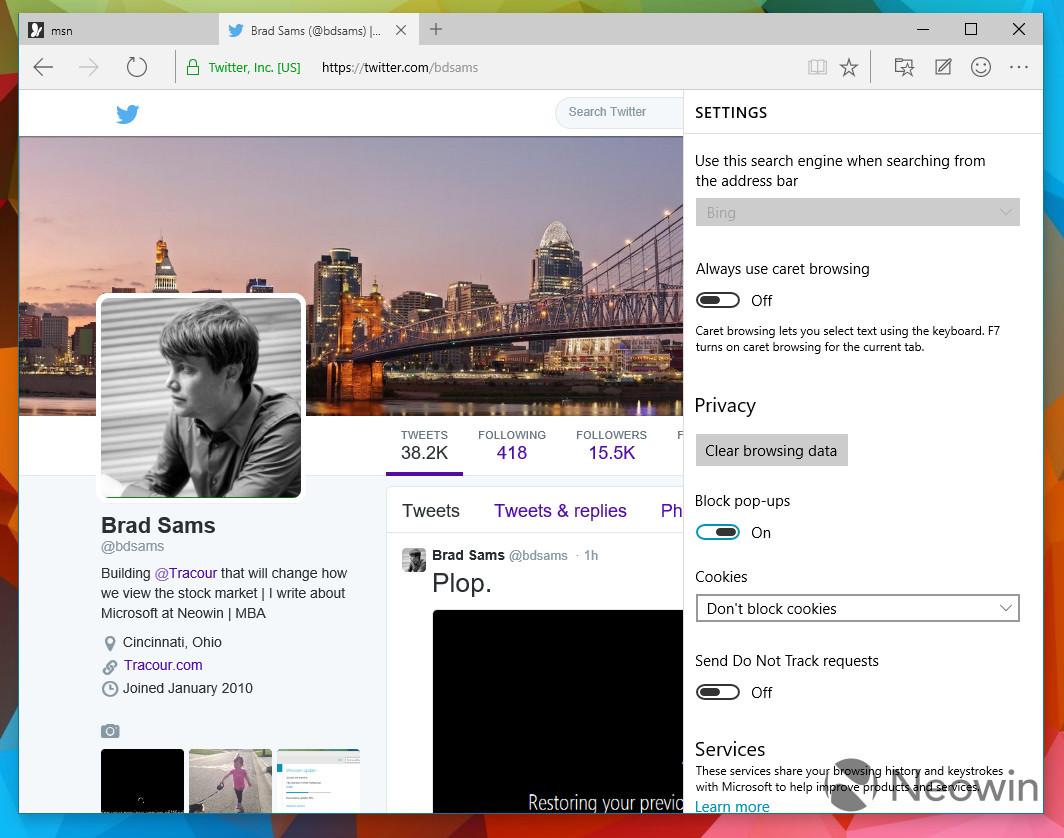Refresh the page with reload icon
Screen dimensions: 1064x838
136,67
